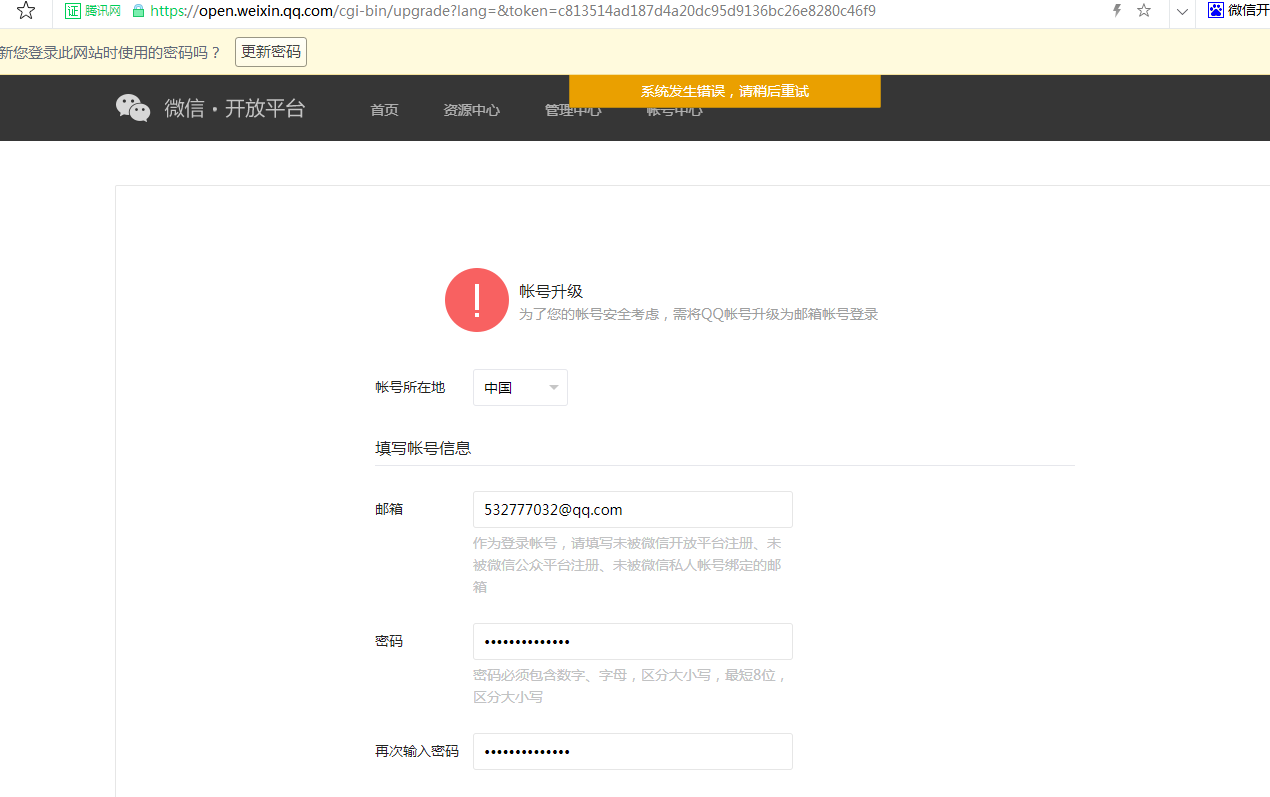Click the 帐号所在地 label
Image resolution: width=1270 pixels, height=797 pixels.
point(410,387)
